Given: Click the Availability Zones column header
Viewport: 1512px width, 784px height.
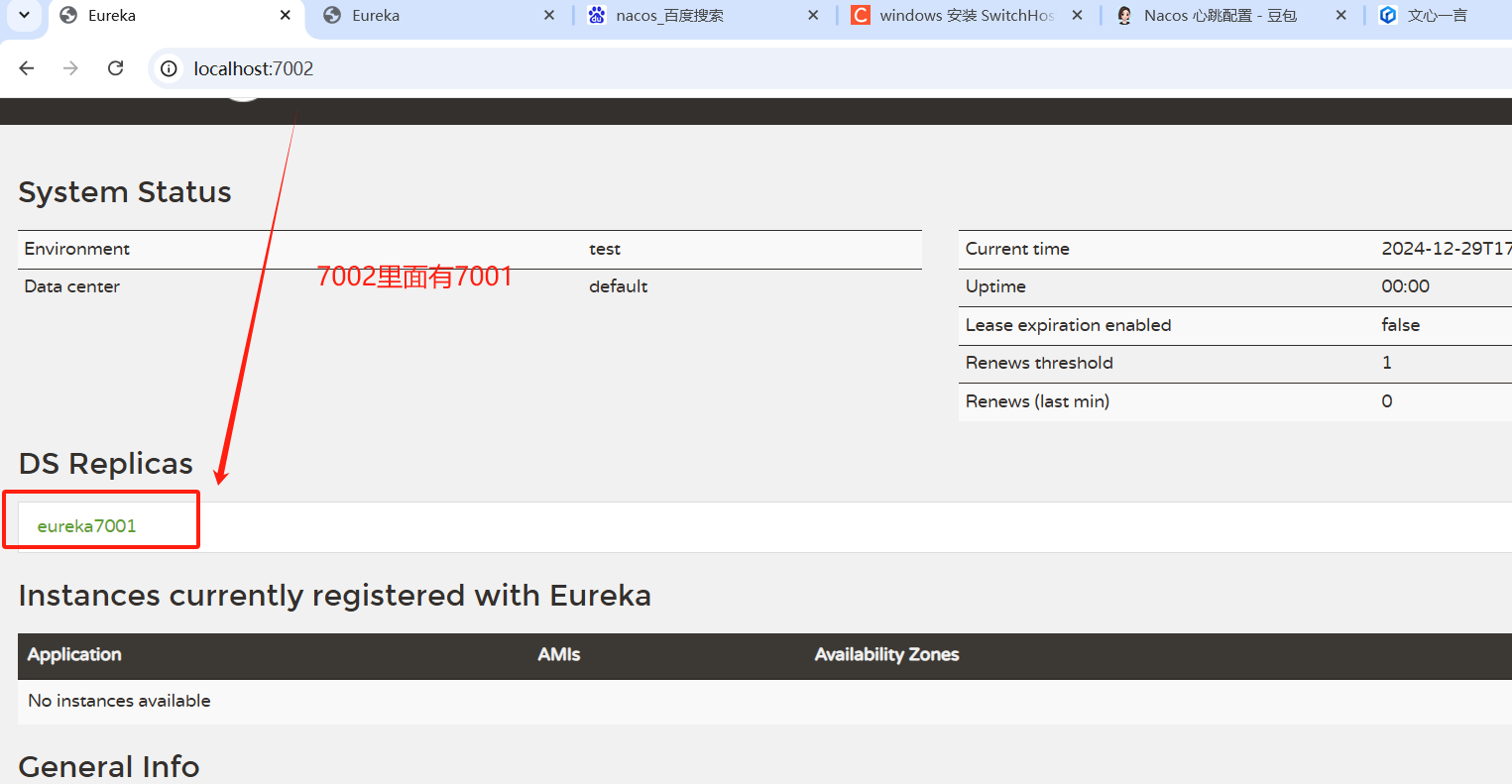Looking at the screenshot, I should pyautogui.click(x=886, y=654).
